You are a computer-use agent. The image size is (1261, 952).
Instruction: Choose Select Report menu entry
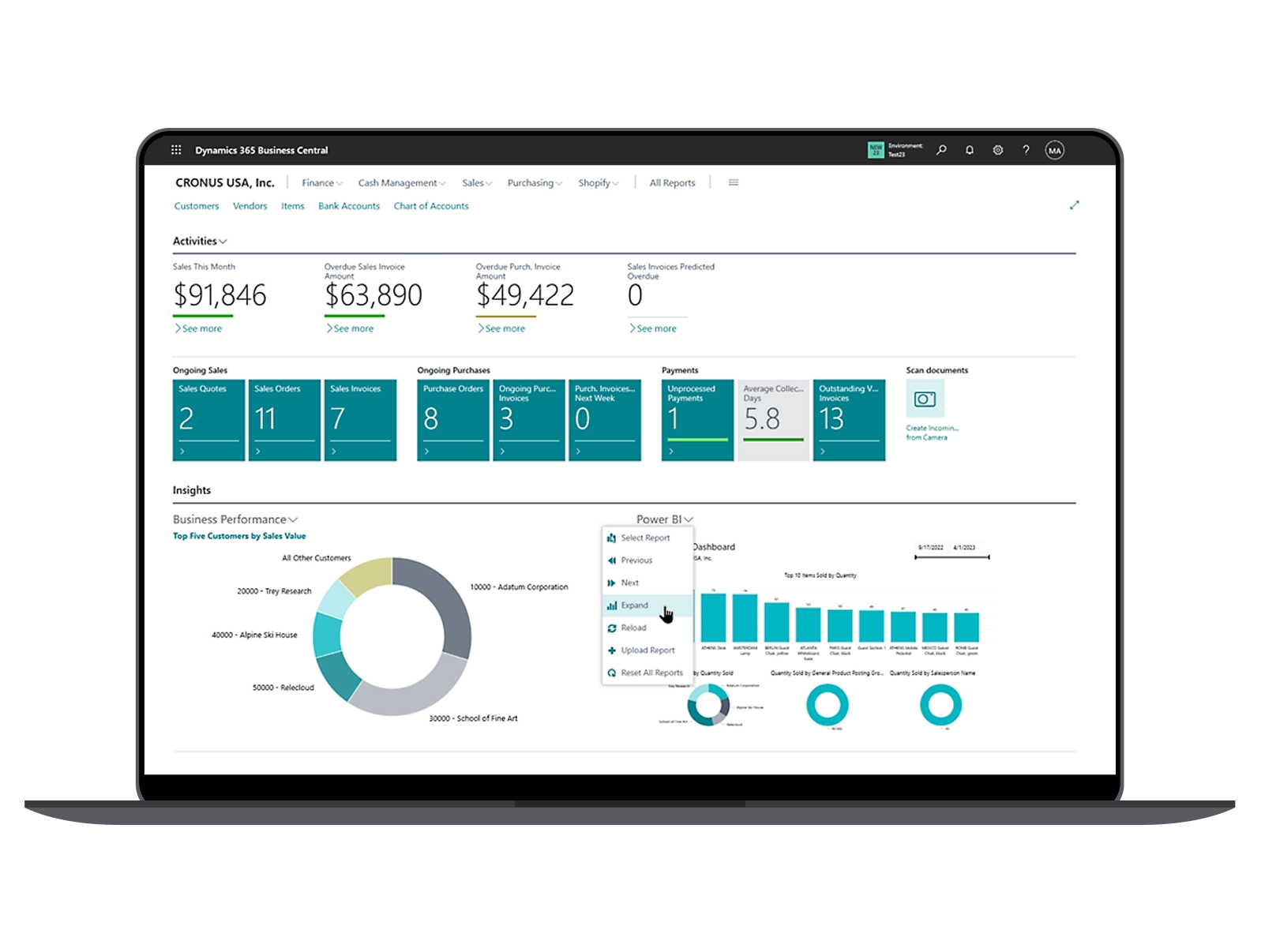(647, 538)
